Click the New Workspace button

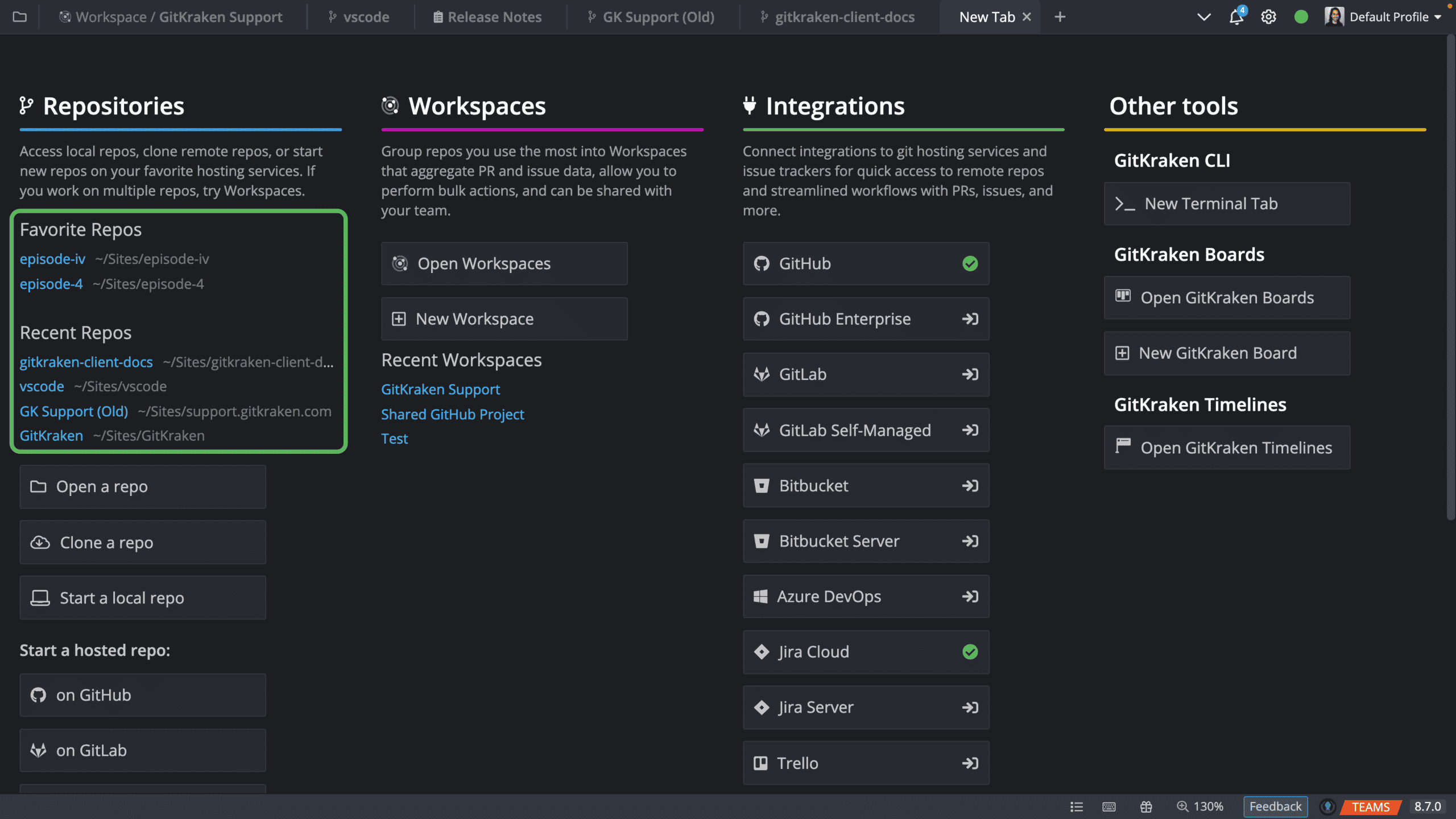point(504,319)
